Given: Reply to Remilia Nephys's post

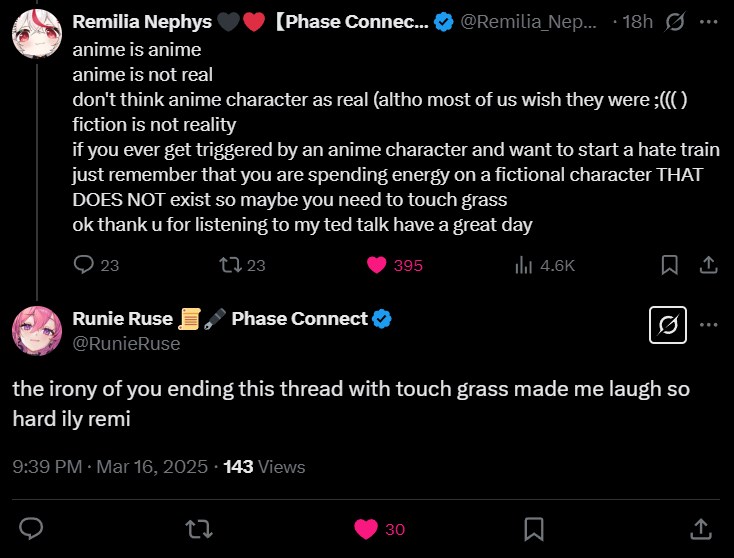Looking at the screenshot, I should coord(86,265).
